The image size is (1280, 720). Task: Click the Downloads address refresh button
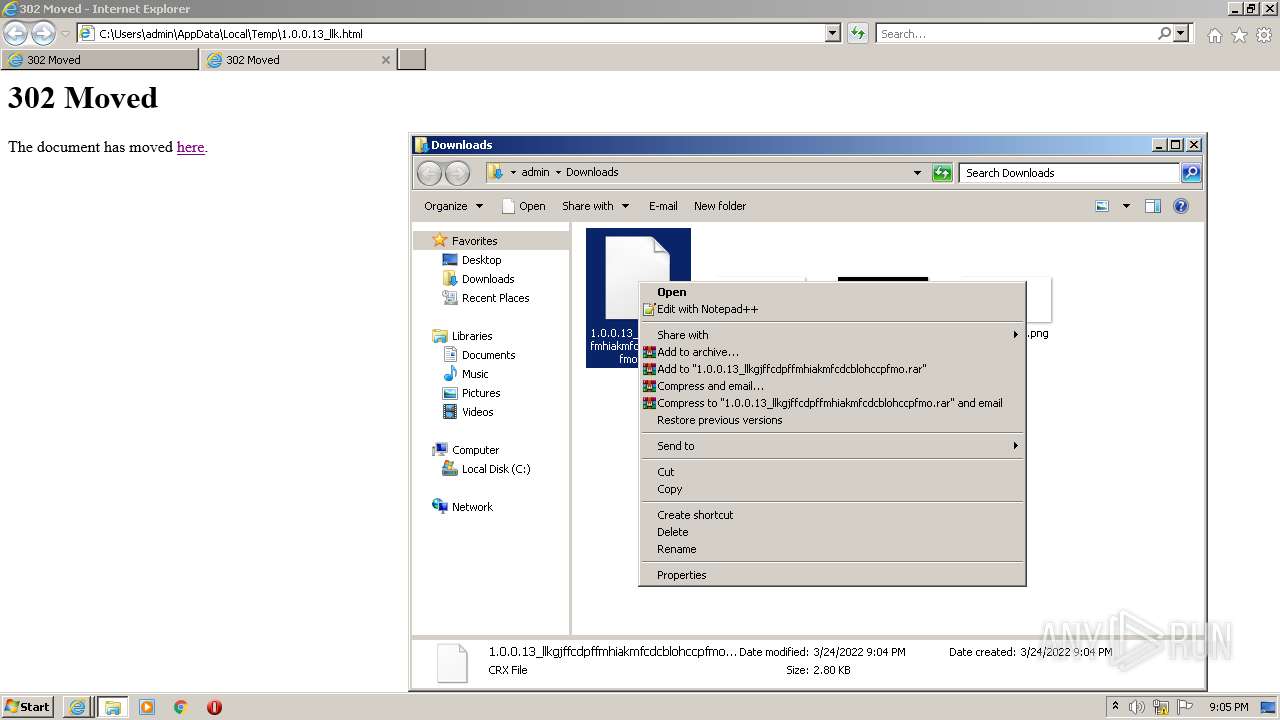[942, 173]
